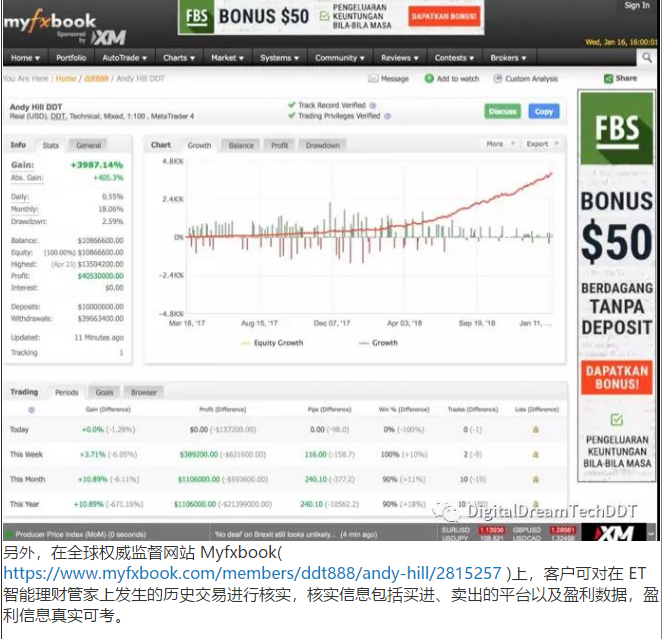The height and width of the screenshot is (639, 662).
Task: Click DAPATKAN BONUS! button in sidebar ad
Action: coord(616,377)
